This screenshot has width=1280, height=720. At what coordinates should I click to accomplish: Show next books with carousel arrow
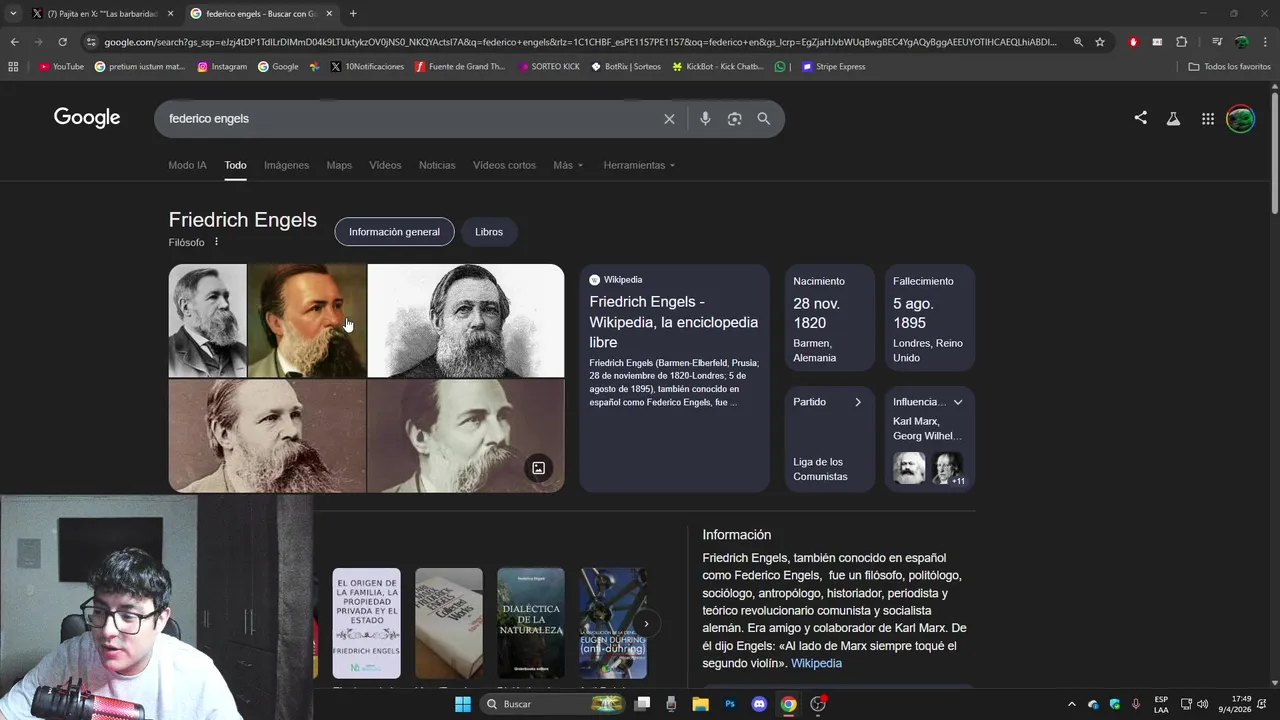coord(646,624)
